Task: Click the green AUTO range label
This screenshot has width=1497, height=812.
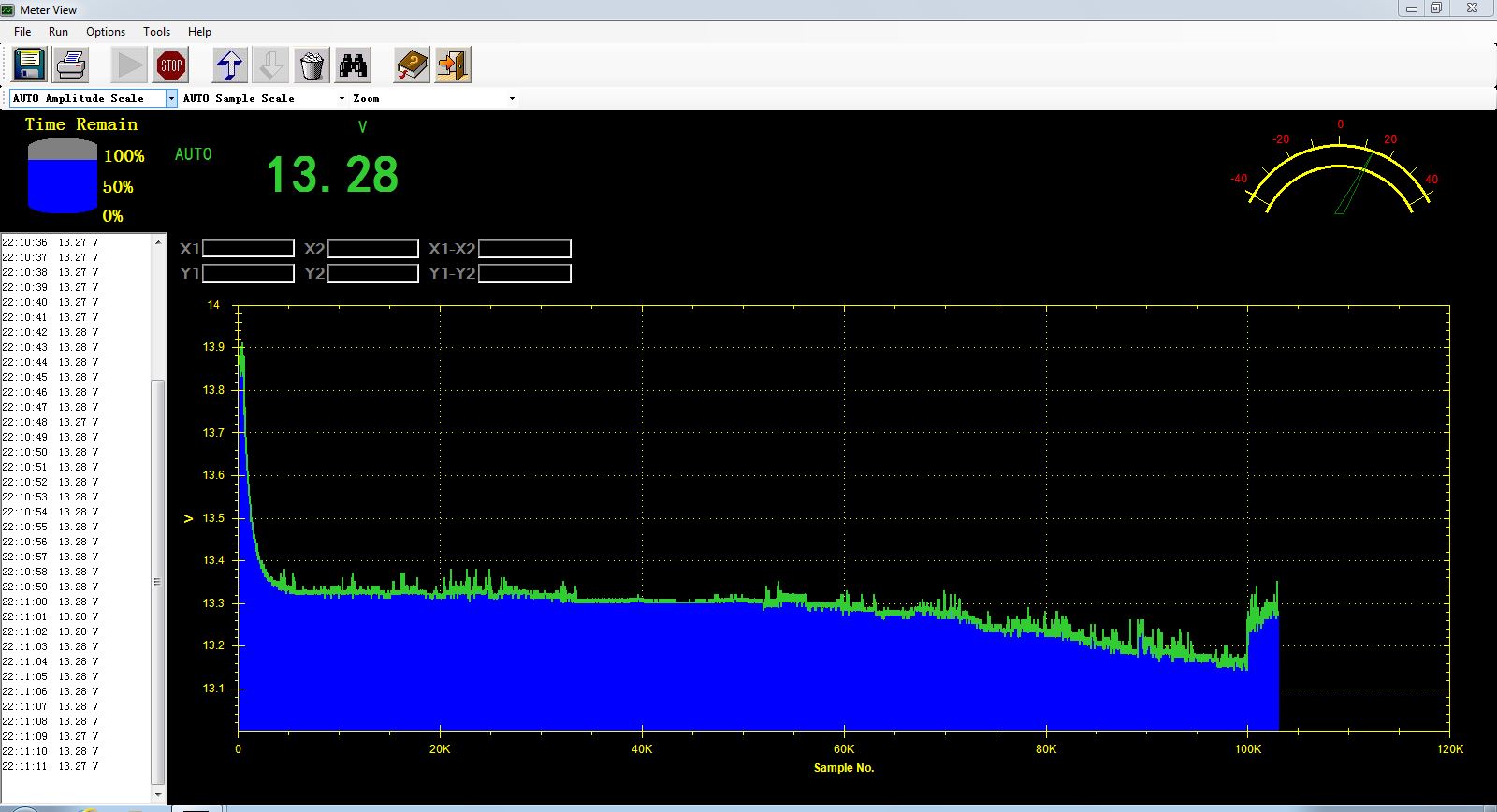Action: coord(194,154)
